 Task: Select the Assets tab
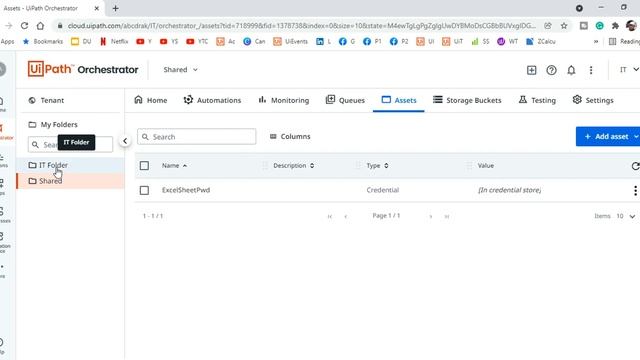[399, 100]
